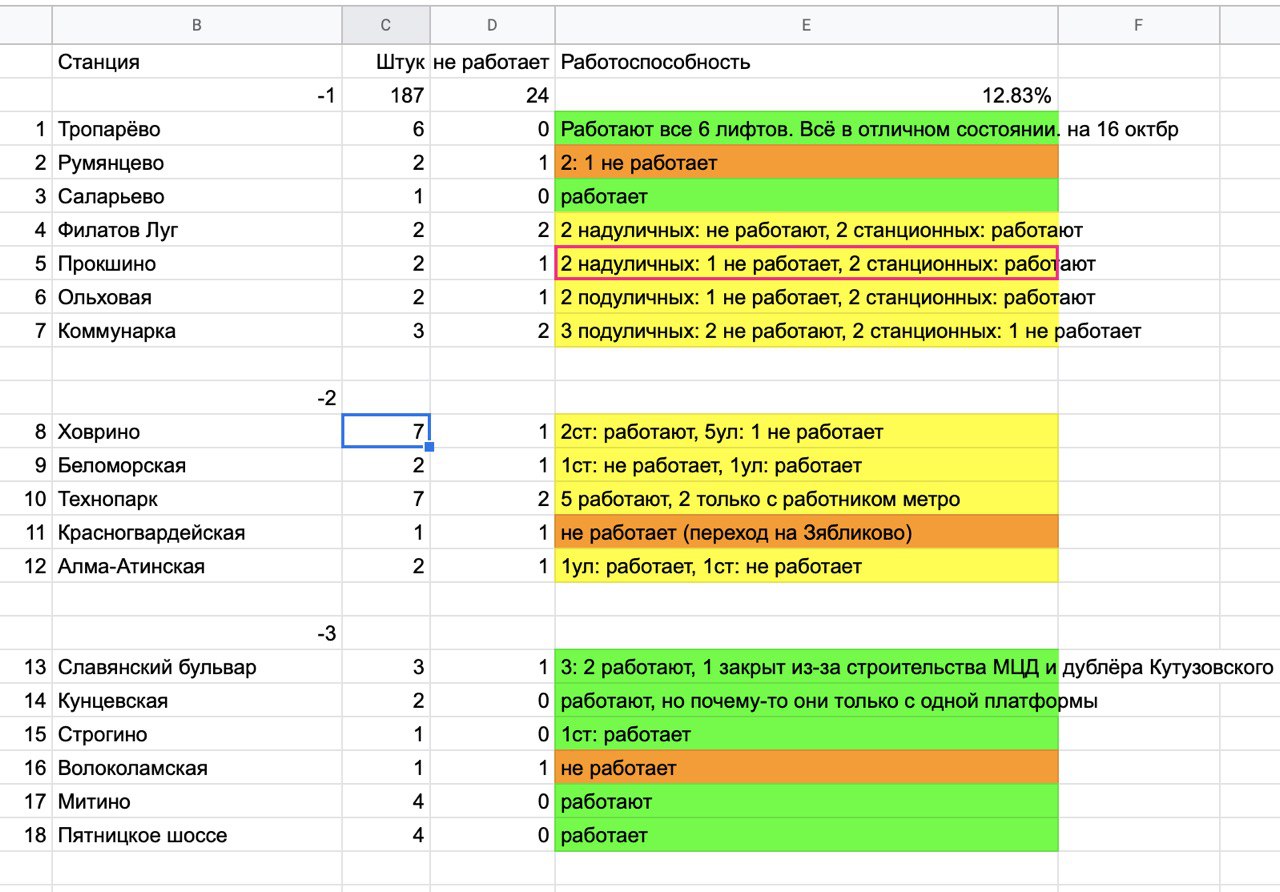Image resolution: width=1280 pixels, height=892 pixels.
Task: Click the 'Тропарёво' station cell
Action: [197, 129]
